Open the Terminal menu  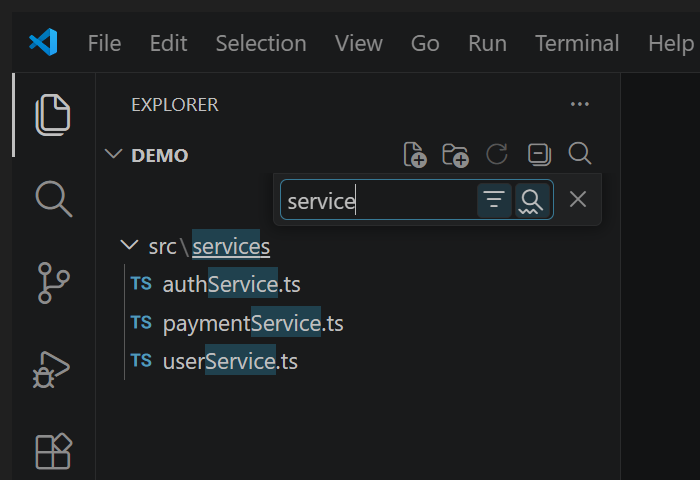pos(577,43)
